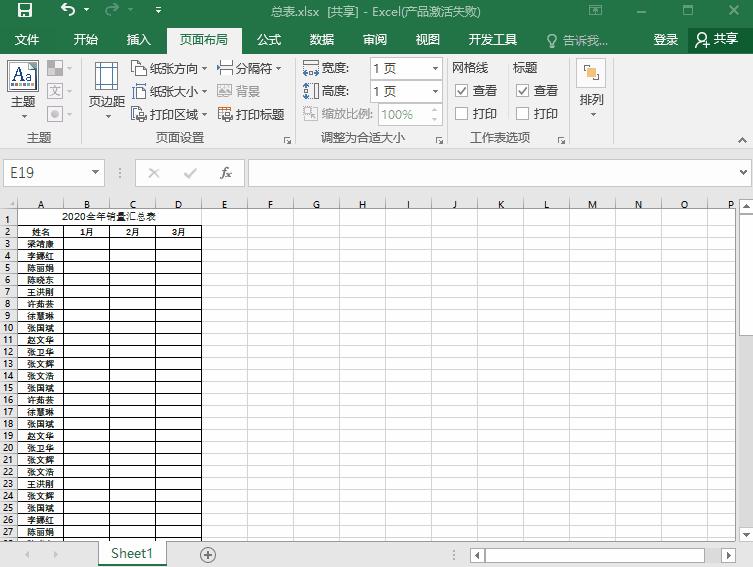Open the theme colors dropdown icon
Screen dimensions: 753x567
[60, 68]
